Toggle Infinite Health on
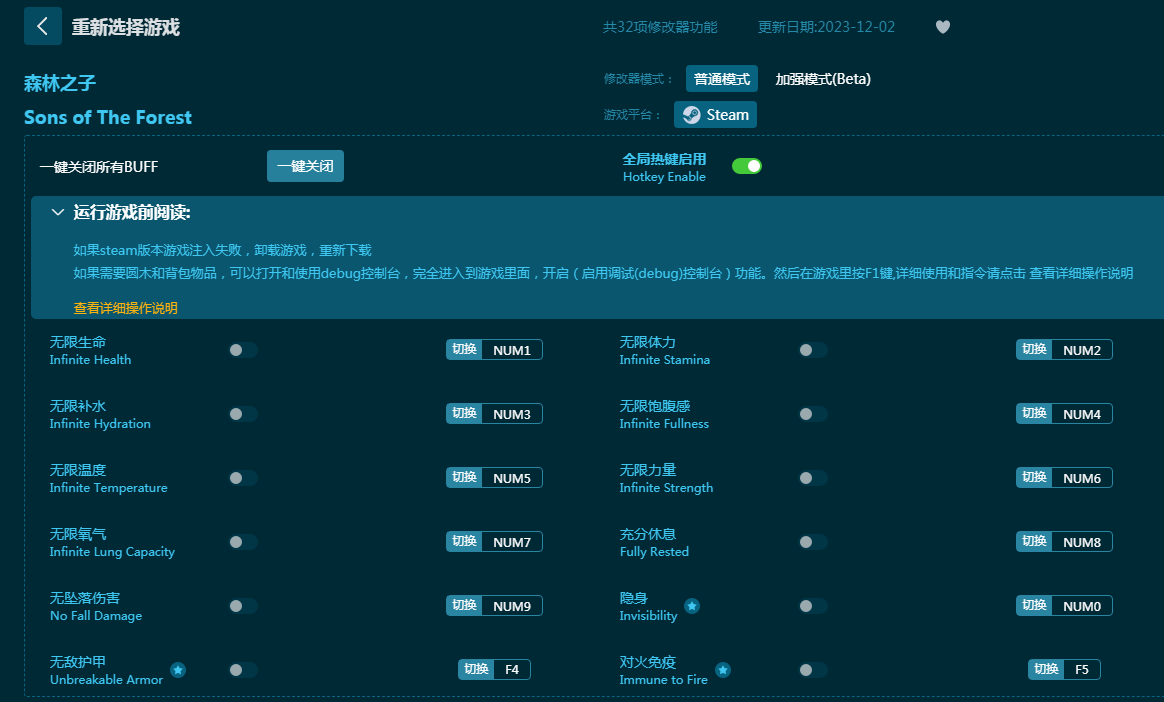 tap(243, 350)
